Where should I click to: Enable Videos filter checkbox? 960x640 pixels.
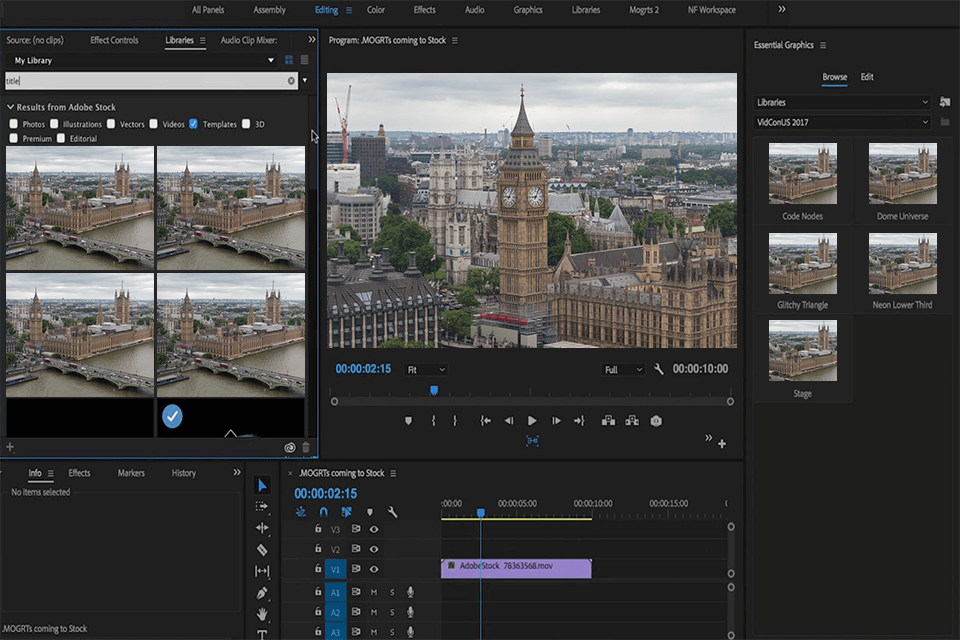tap(154, 124)
